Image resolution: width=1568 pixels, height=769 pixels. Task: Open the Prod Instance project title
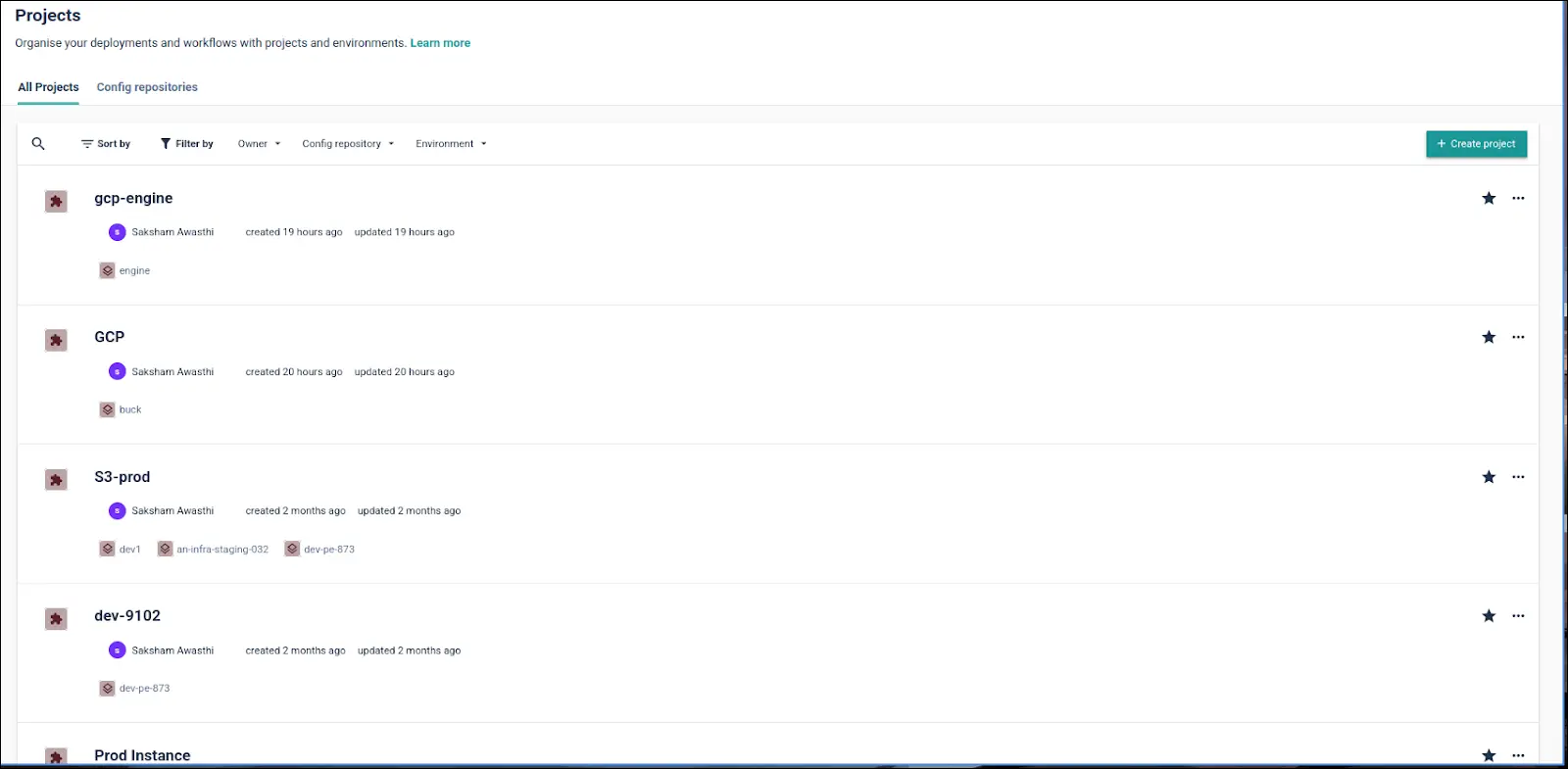(142, 755)
